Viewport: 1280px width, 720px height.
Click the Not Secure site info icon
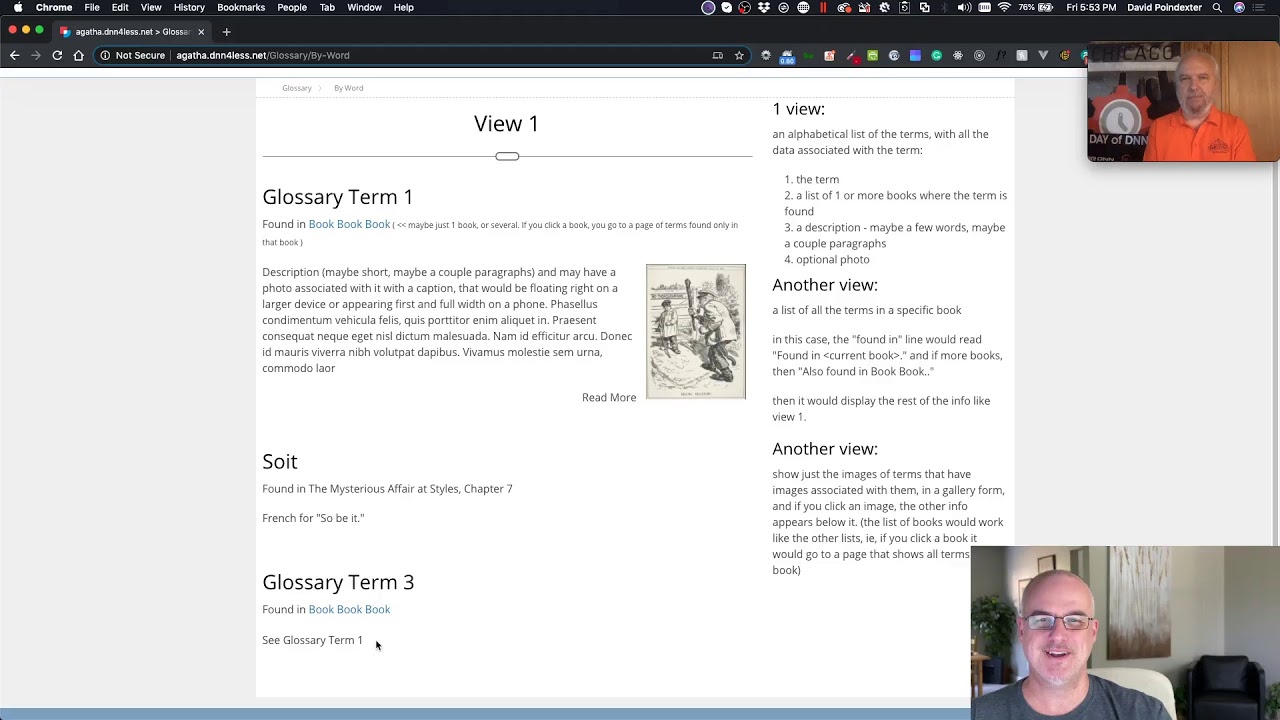click(x=105, y=55)
